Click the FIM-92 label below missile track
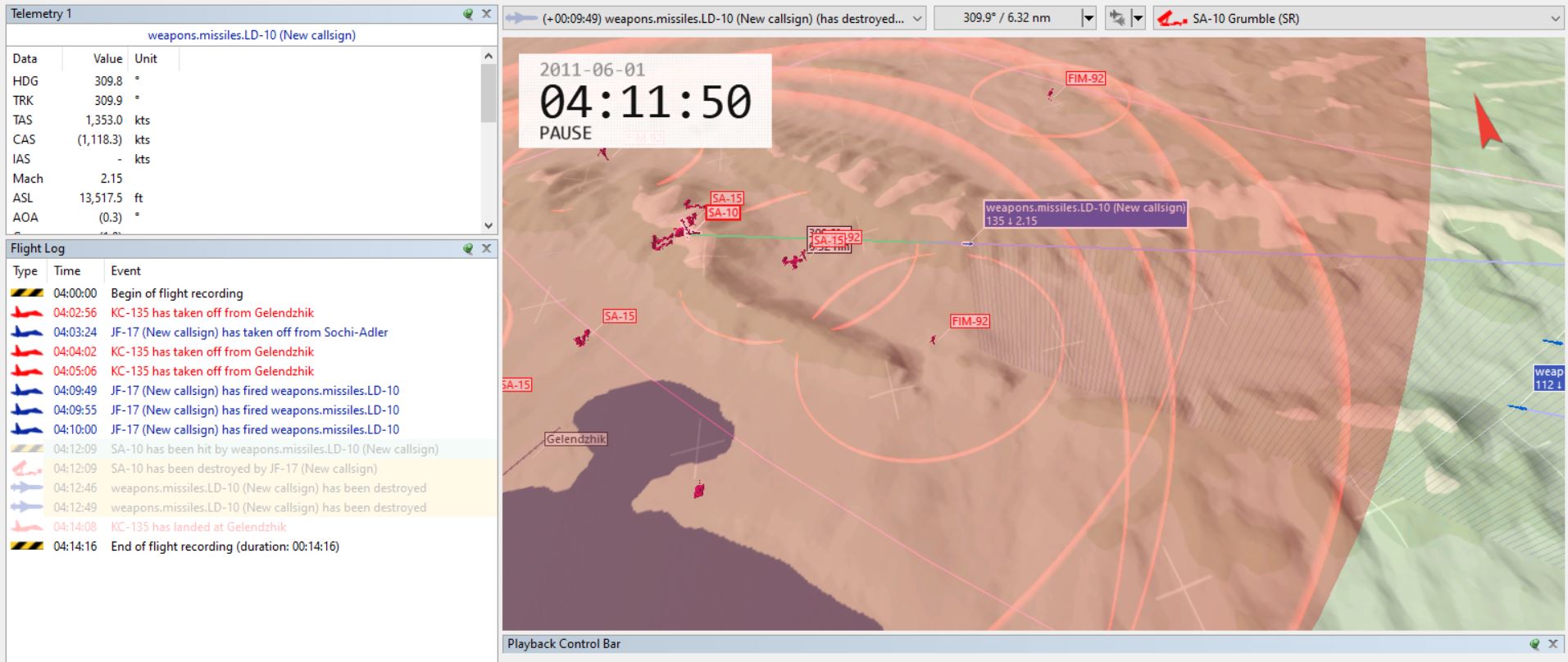This screenshot has height=662, width=1568. click(x=970, y=321)
